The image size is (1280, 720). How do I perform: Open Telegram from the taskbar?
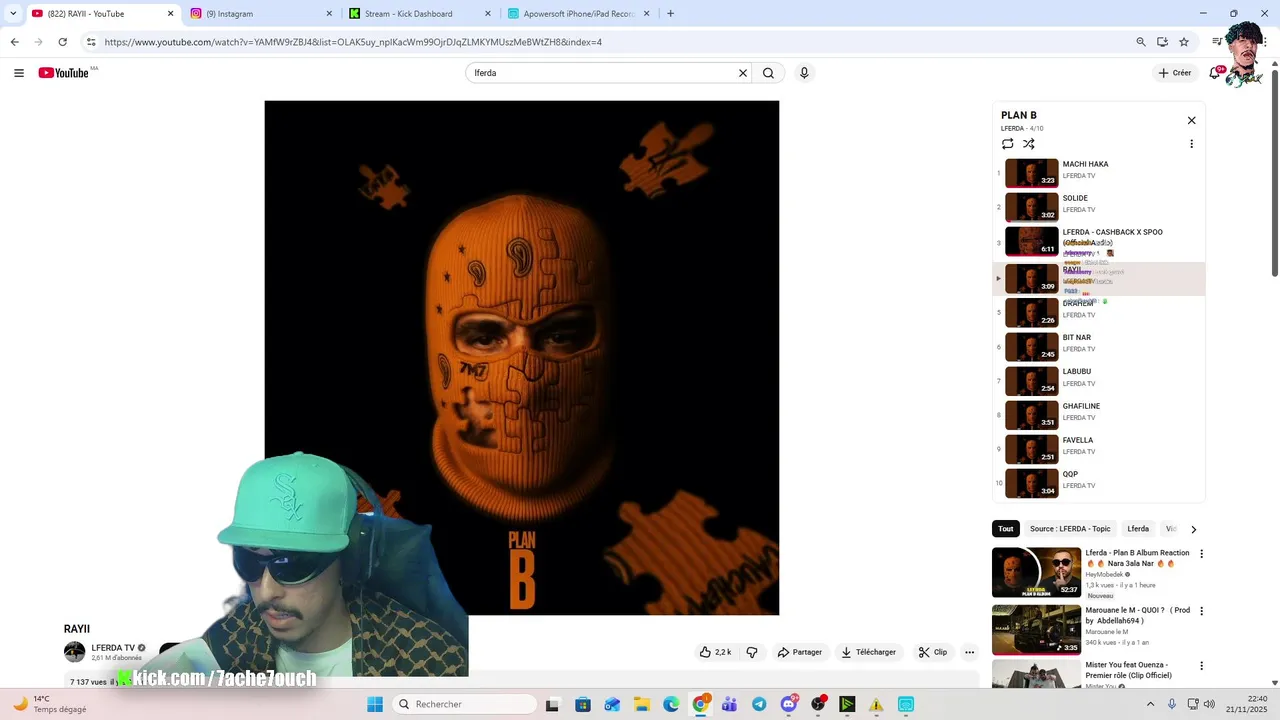coord(759,705)
